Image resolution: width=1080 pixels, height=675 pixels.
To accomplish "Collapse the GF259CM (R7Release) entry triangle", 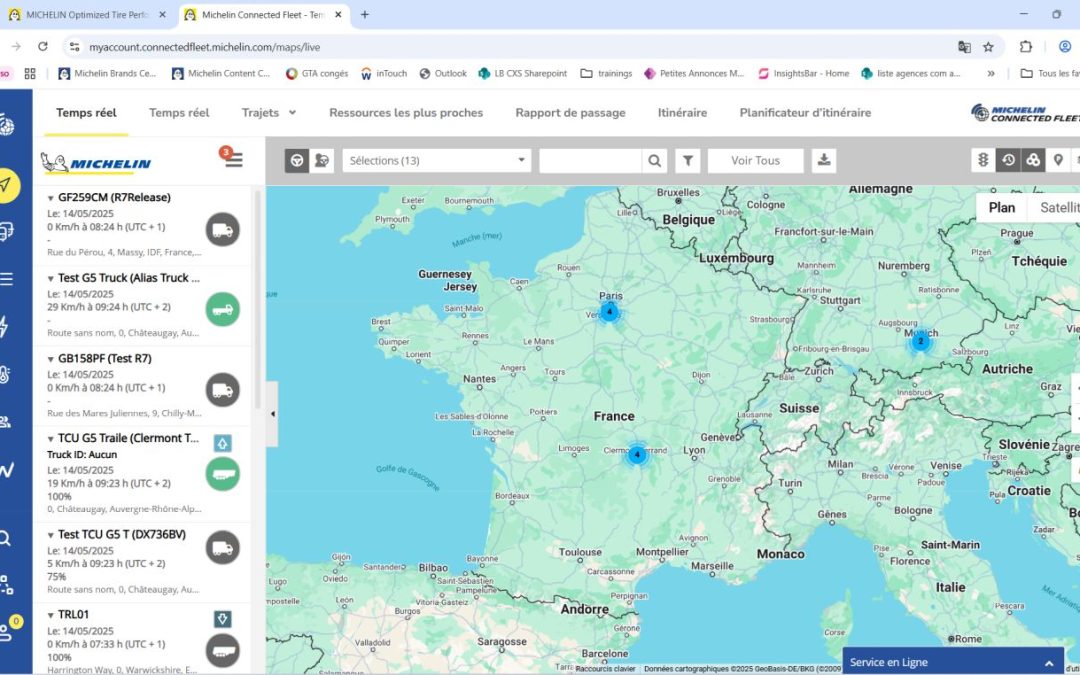I will point(51,198).
